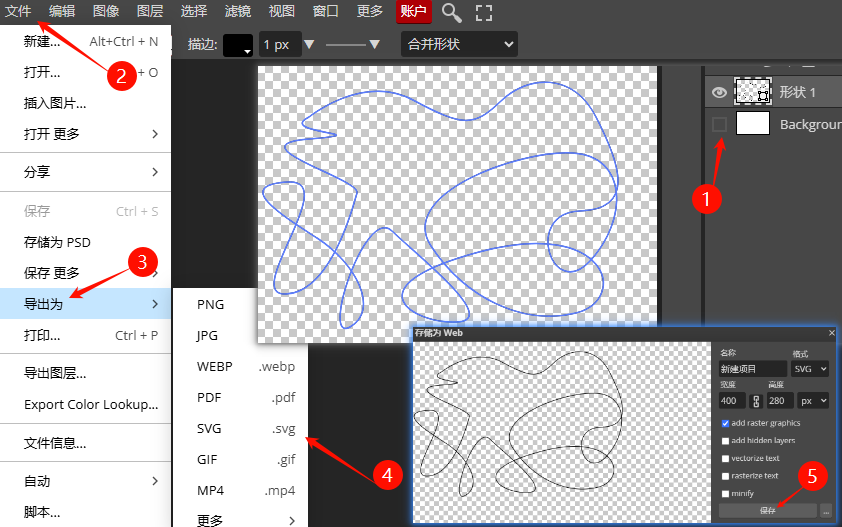This screenshot has width=842, height=527.
Task: Check the vectorize text option
Action: [x=725, y=458]
